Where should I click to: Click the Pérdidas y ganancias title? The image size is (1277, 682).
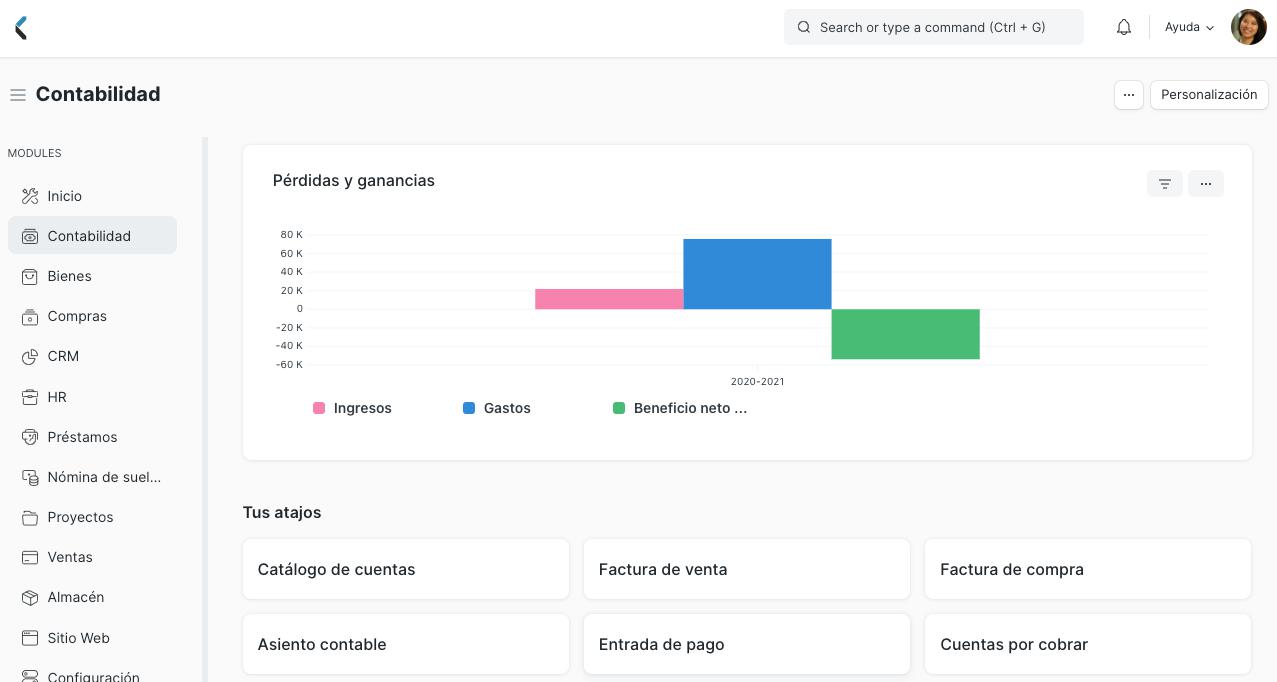click(x=354, y=181)
